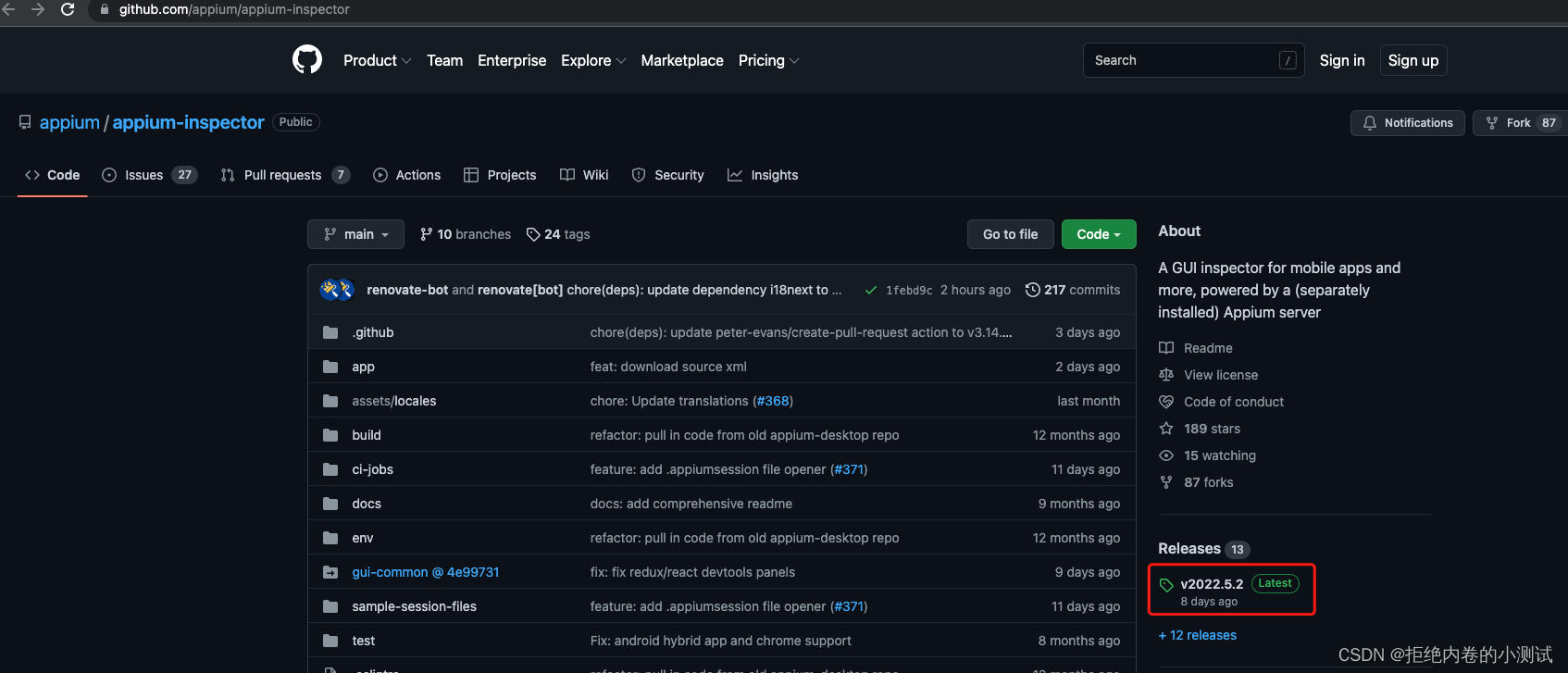Open the main branch selector dropdown
The width and height of the screenshot is (1568, 673).
(355, 234)
